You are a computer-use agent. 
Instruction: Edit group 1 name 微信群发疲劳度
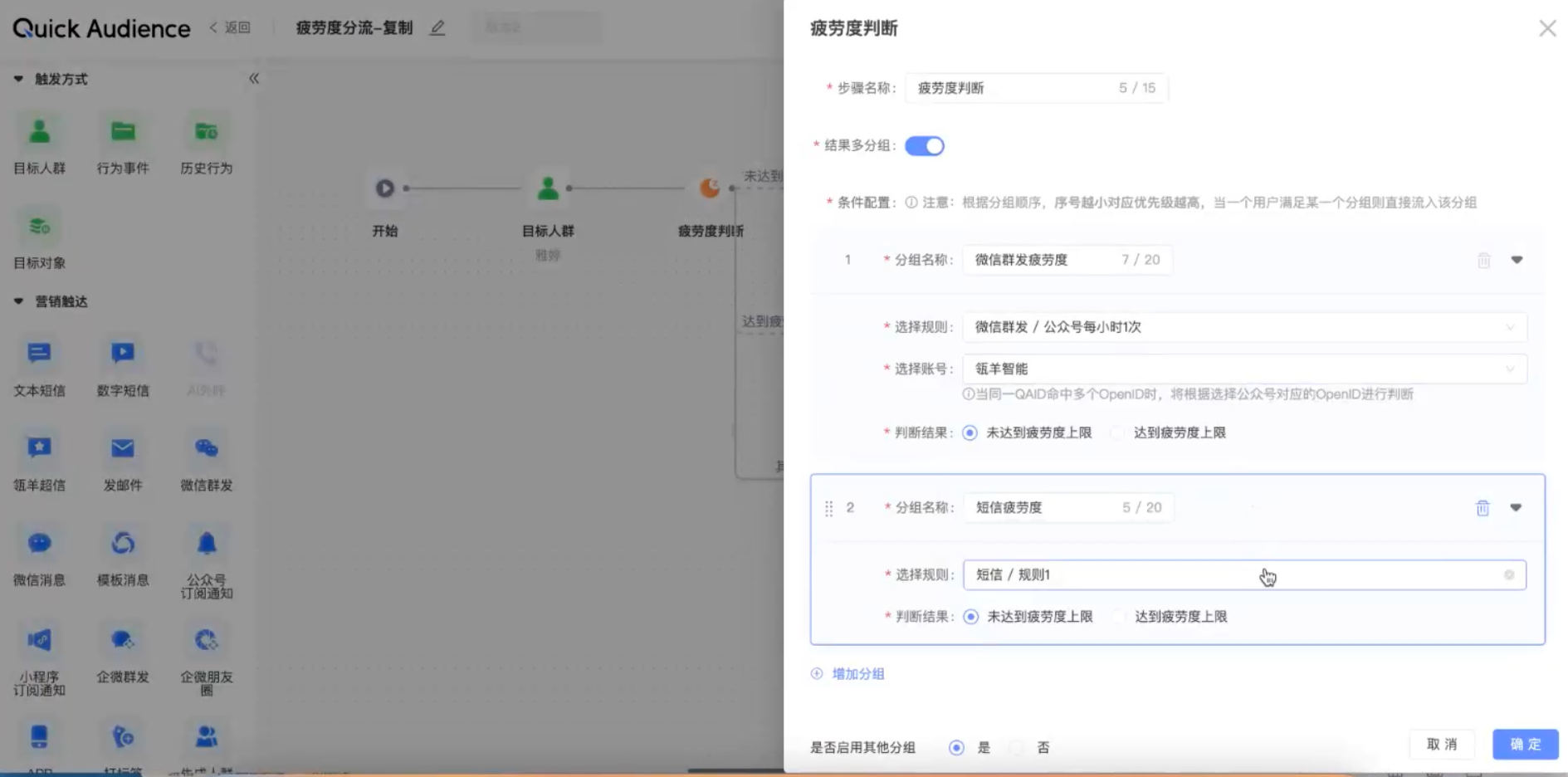pos(1067,260)
